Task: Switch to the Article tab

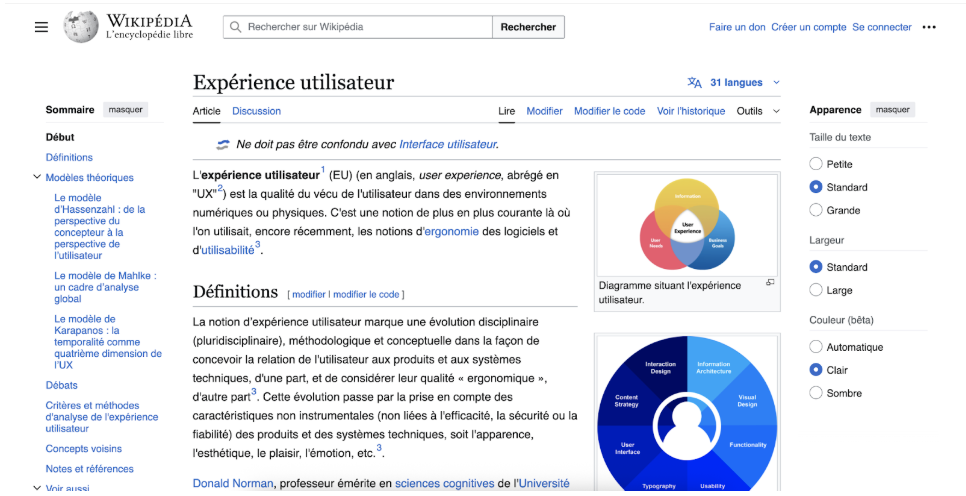Action: point(206,111)
